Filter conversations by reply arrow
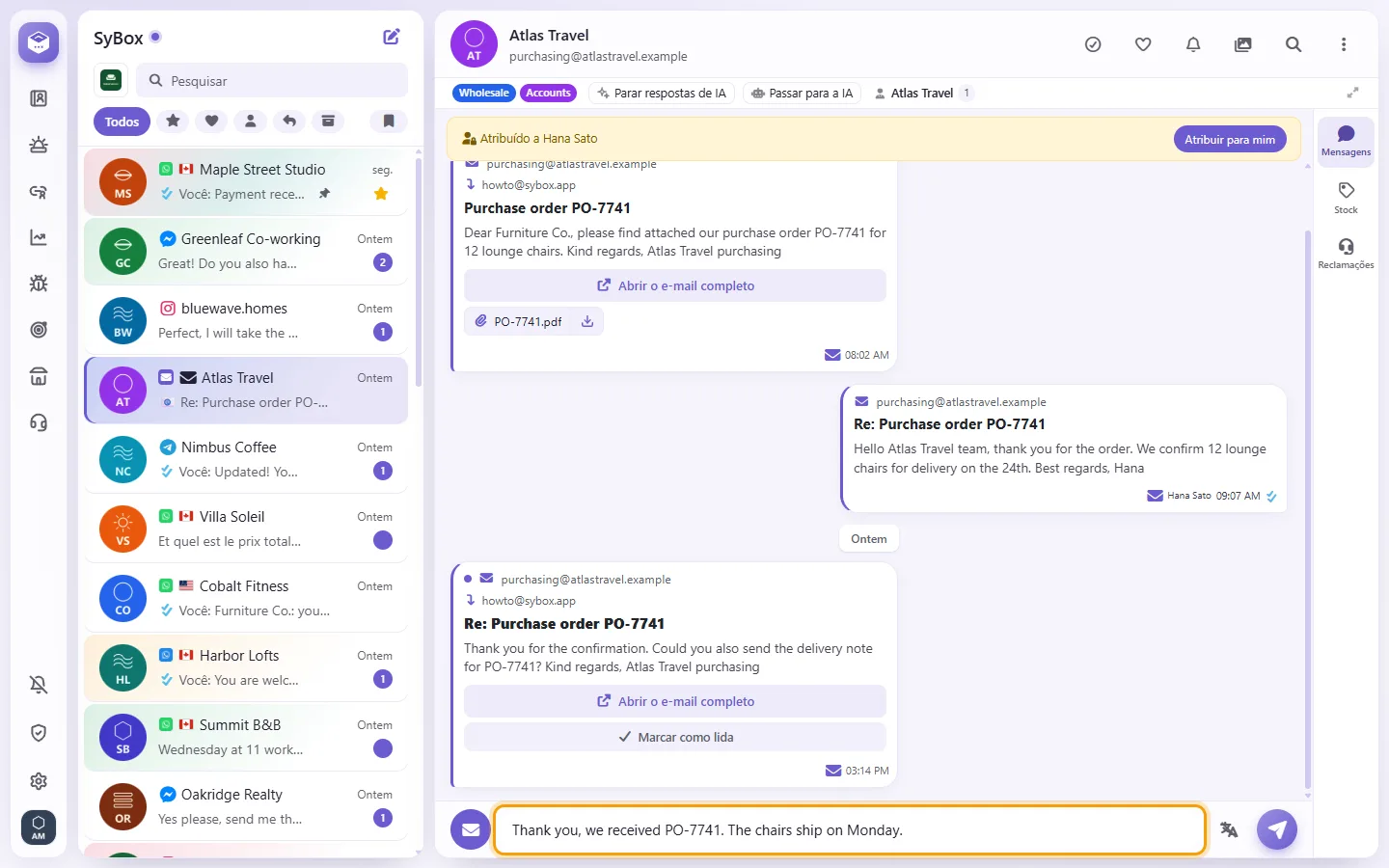 (289, 121)
